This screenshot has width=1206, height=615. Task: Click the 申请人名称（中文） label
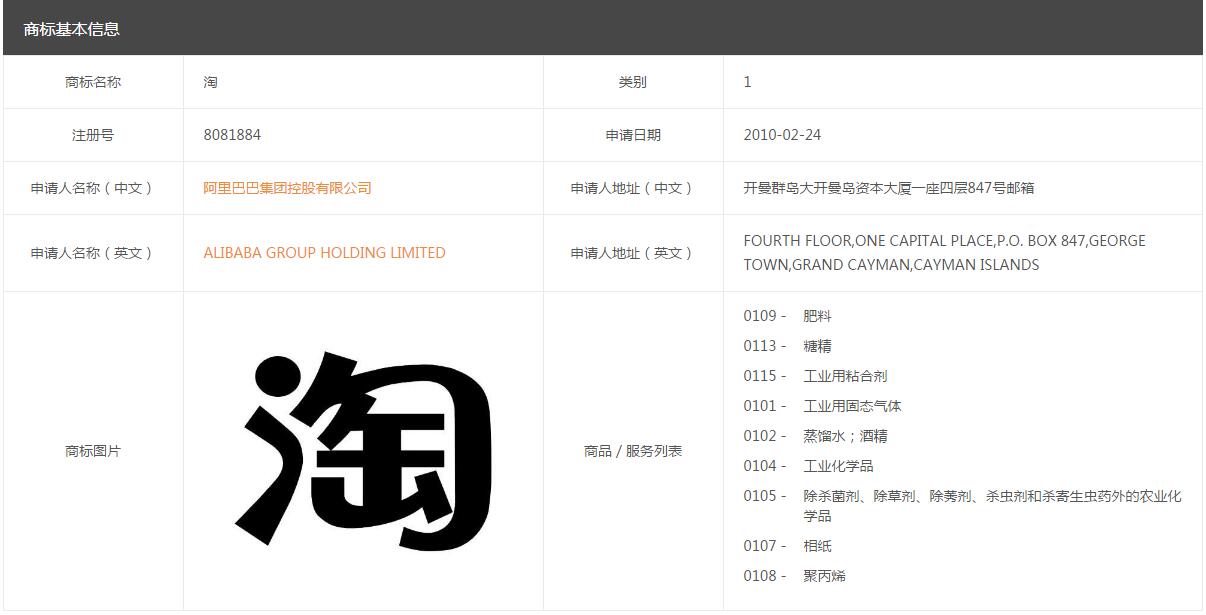click(x=93, y=188)
